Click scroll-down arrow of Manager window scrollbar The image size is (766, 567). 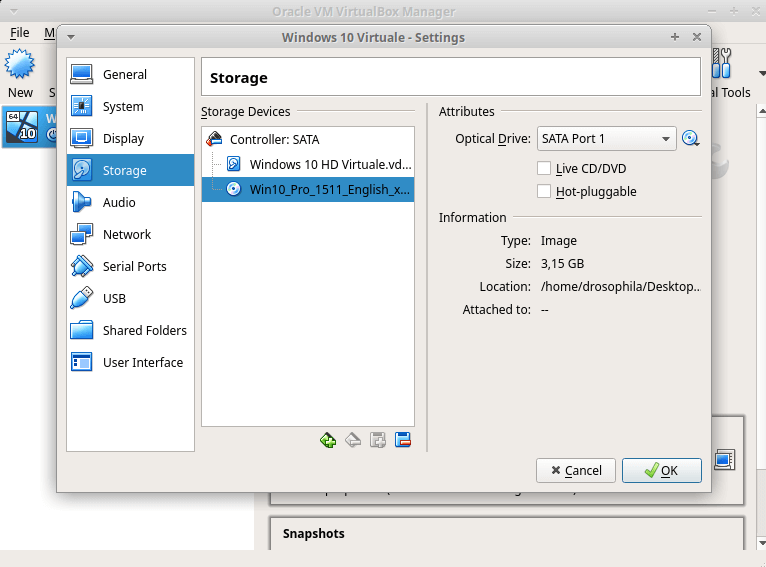(x=762, y=543)
